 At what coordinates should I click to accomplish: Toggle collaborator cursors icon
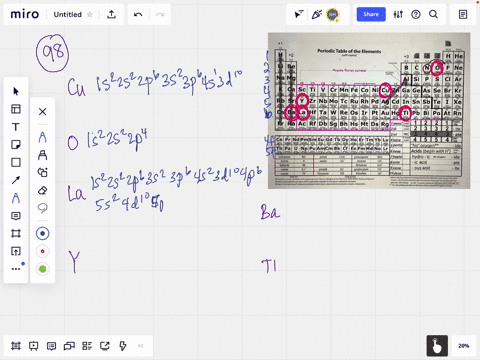[x=299, y=14]
